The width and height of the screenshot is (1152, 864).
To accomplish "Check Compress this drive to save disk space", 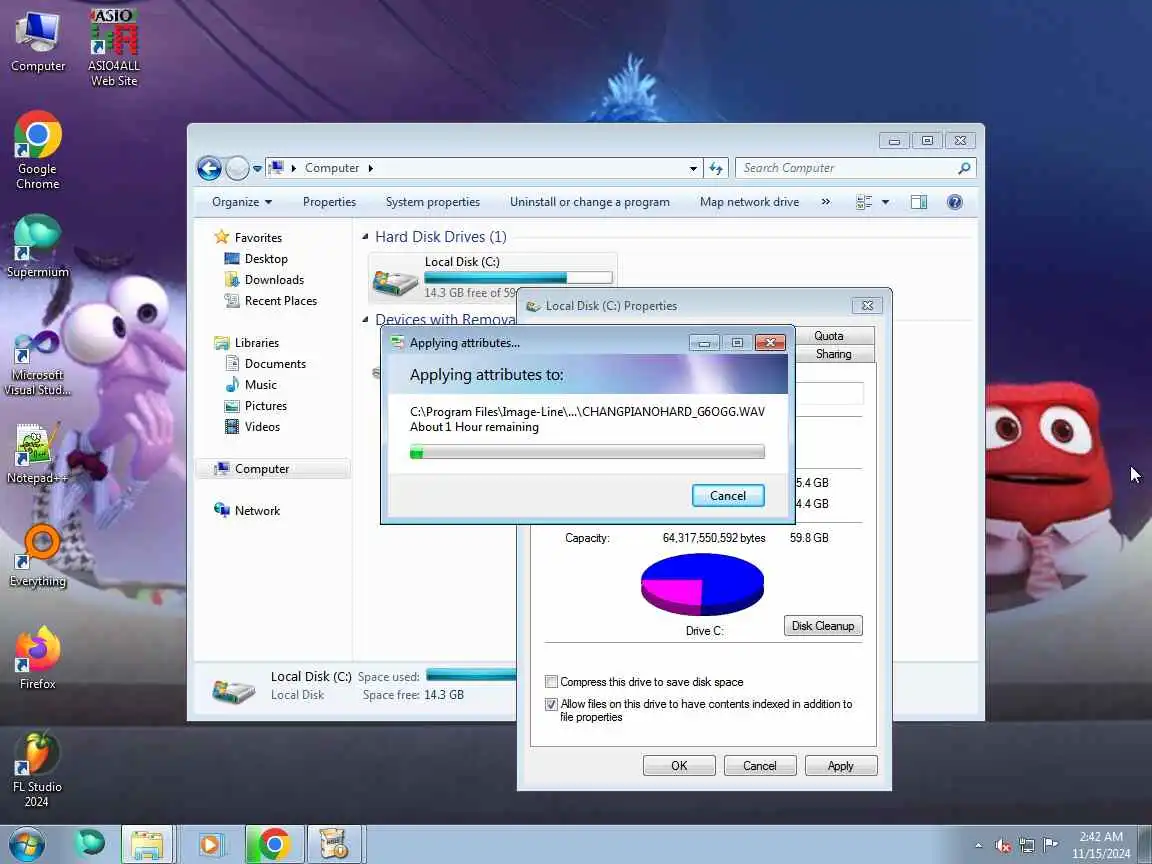I will tap(551, 682).
